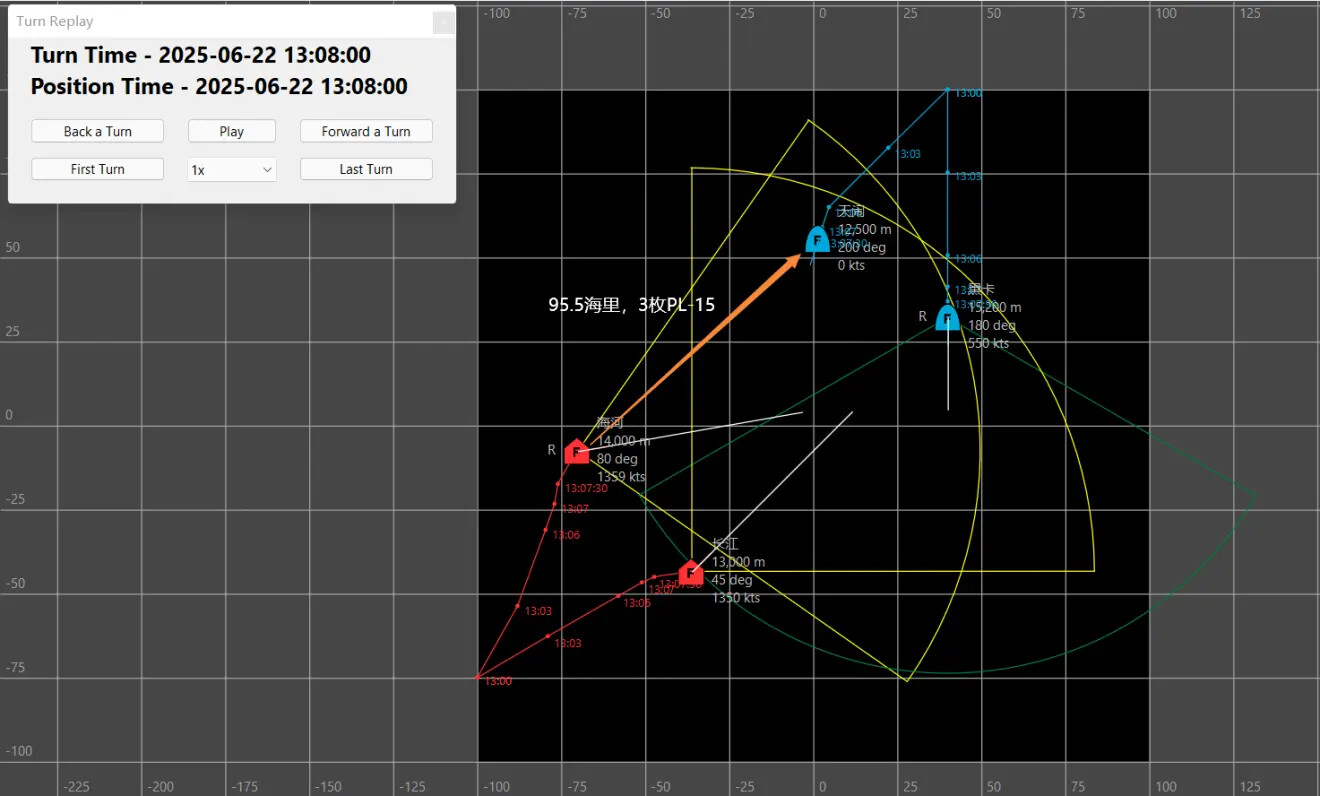The width and height of the screenshot is (1320, 796).
Task: Click the 1350 kts speed label
Action: (735, 598)
